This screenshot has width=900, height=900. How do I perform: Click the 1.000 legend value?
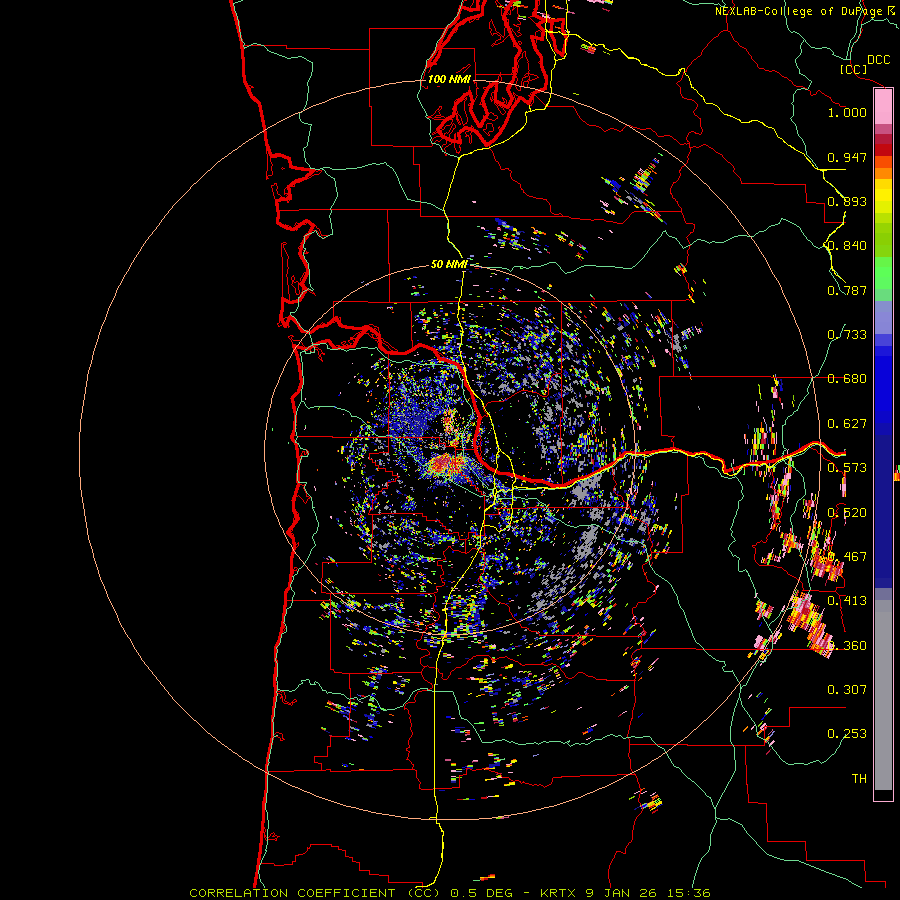[847, 112]
